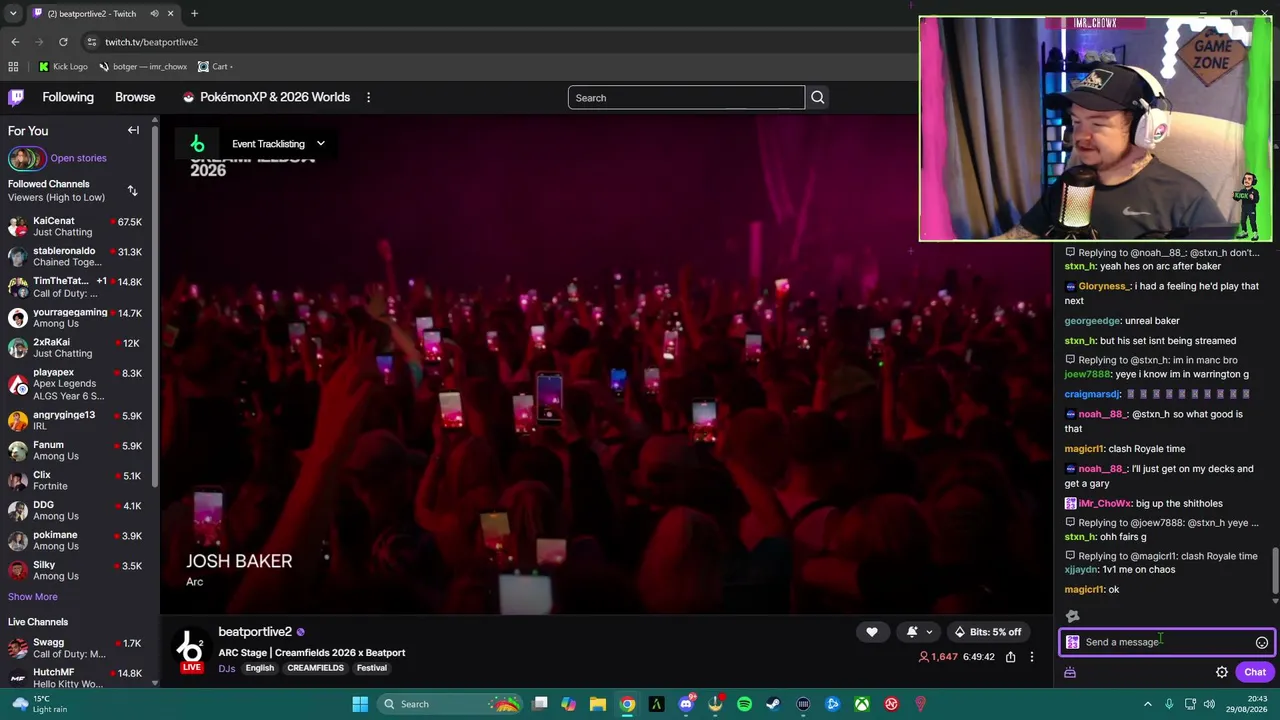Open PokémonXP & 2026 Worlds link
The height and width of the screenshot is (720, 1280).
click(x=266, y=97)
